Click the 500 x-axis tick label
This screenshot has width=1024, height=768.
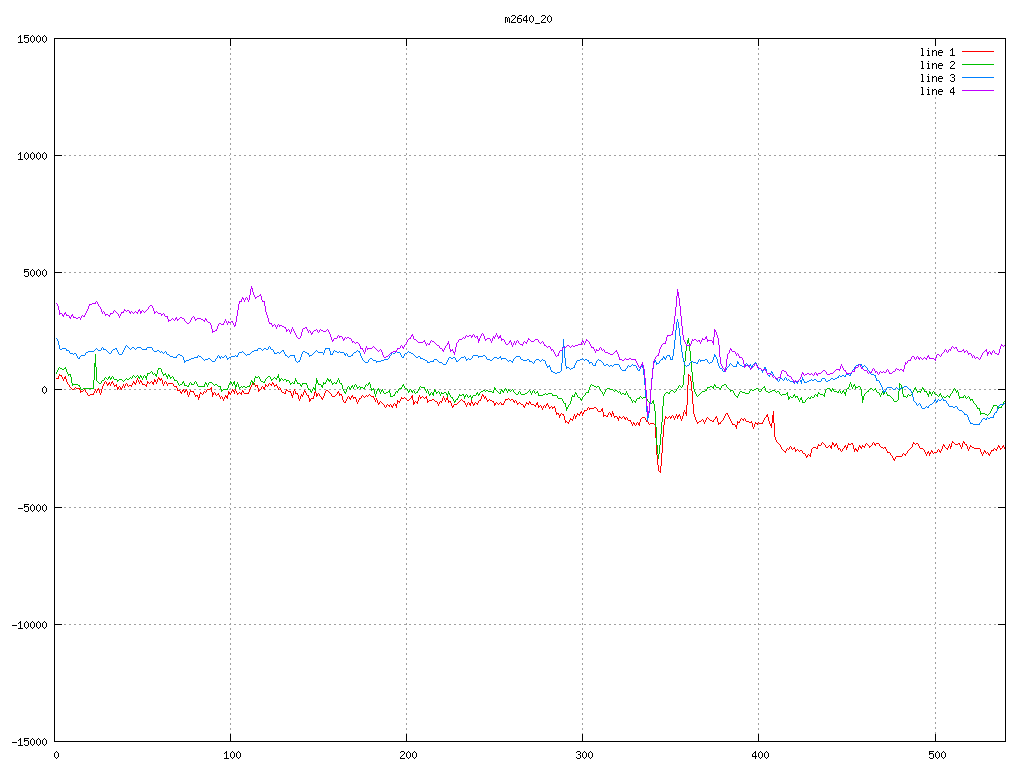[x=934, y=755]
